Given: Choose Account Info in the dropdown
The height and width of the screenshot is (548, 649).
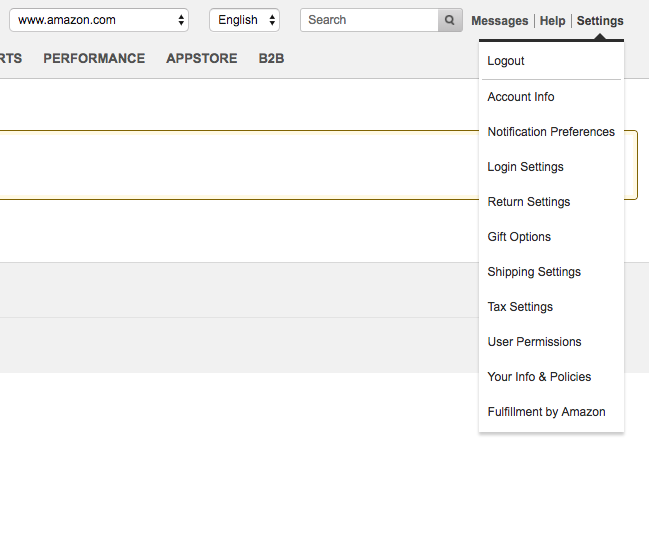Looking at the screenshot, I should (x=521, y=97).
